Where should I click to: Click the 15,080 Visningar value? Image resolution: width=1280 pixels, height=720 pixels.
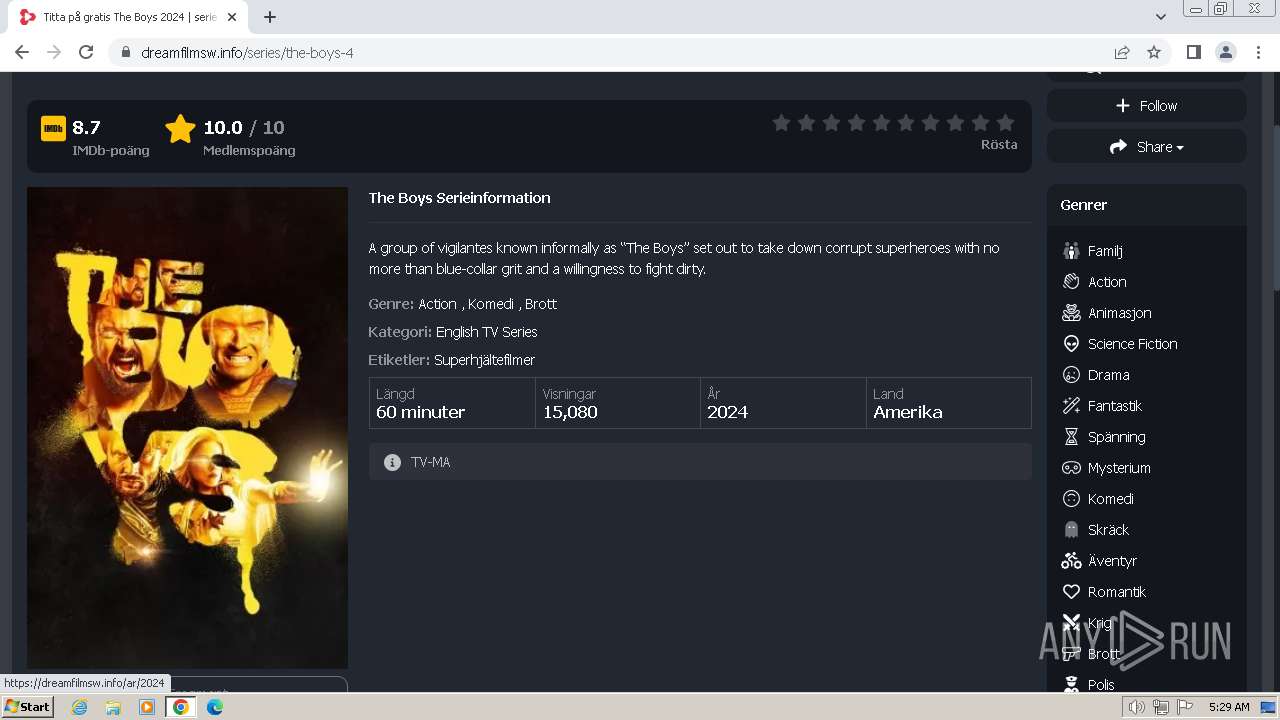click(570, 412)
